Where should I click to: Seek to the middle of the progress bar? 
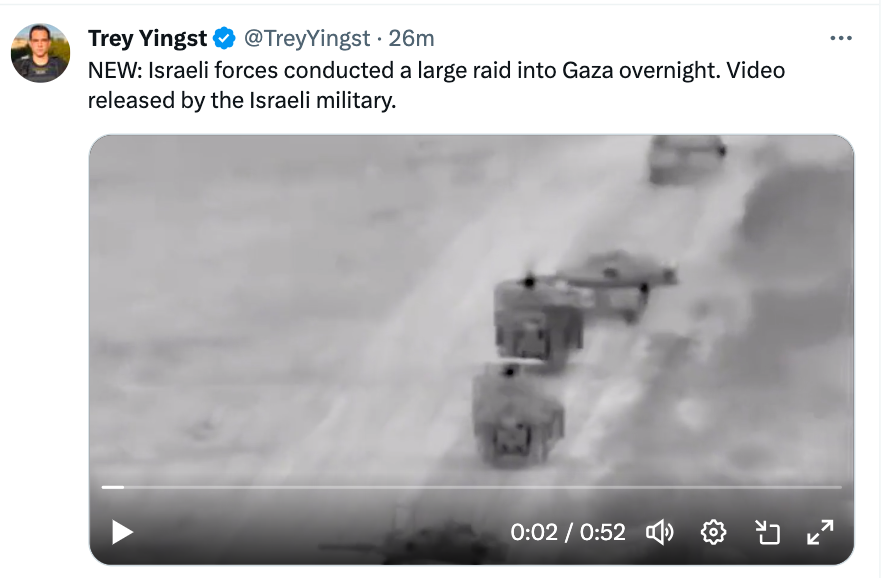(x=472, y=487)
